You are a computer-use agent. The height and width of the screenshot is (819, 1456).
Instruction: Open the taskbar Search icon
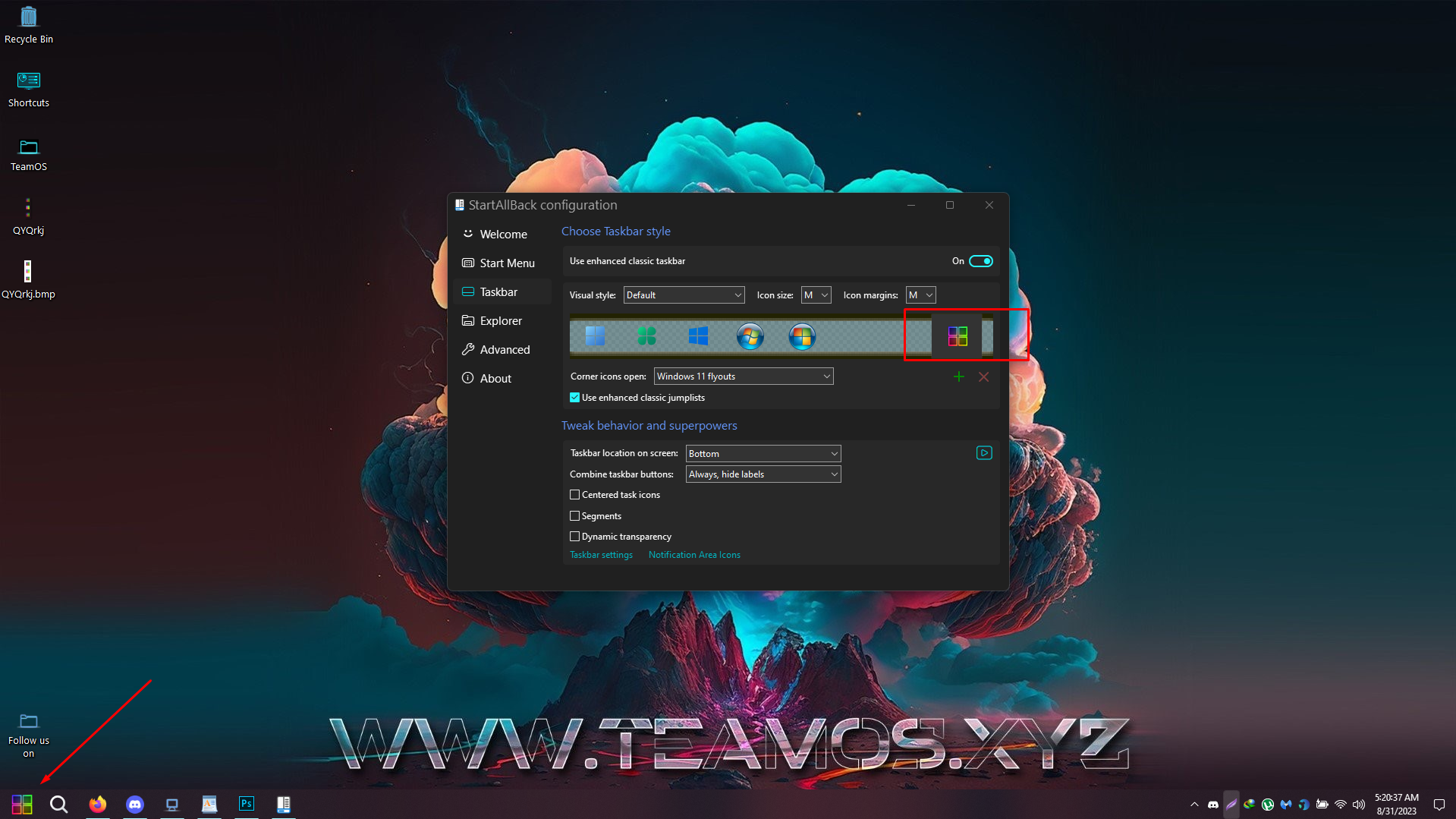58,804
